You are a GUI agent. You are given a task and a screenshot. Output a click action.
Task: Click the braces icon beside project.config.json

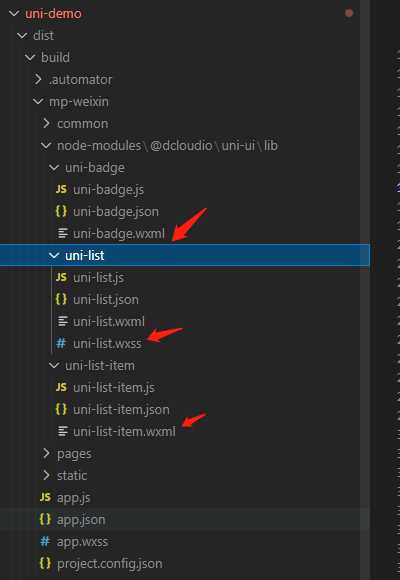pos(45,563)
